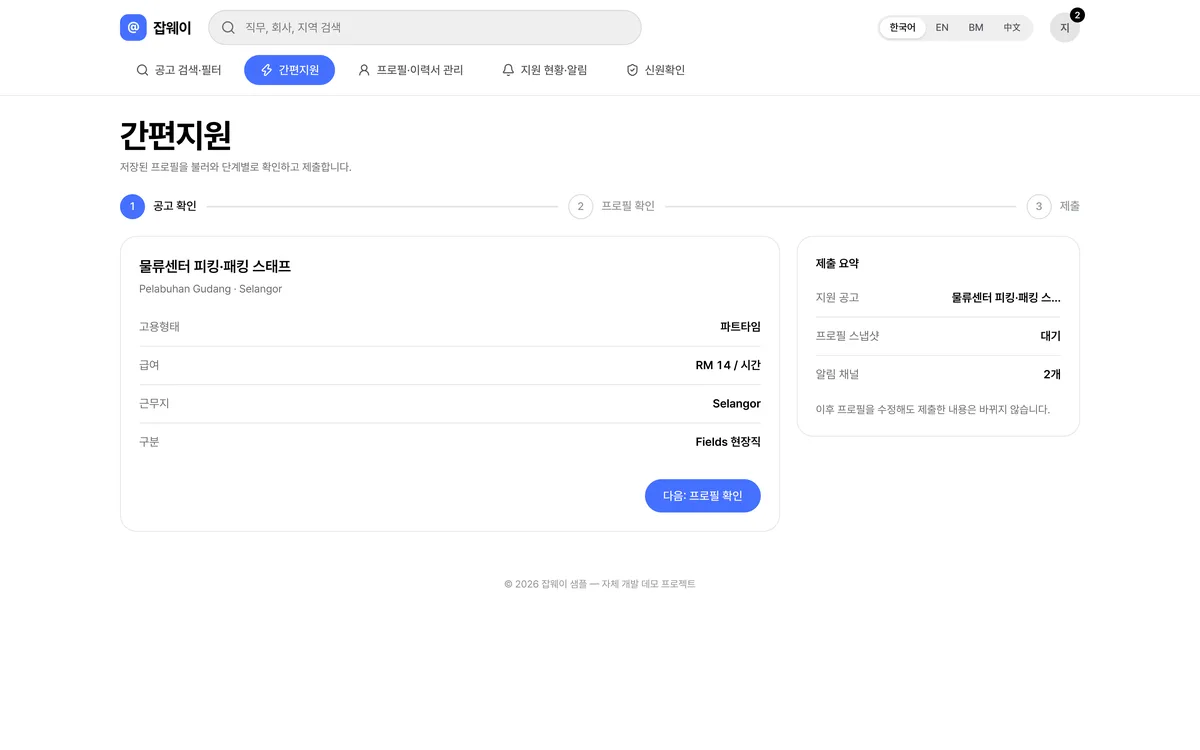Click the 프로필 스냅샷 label

[x=847, y=336]
